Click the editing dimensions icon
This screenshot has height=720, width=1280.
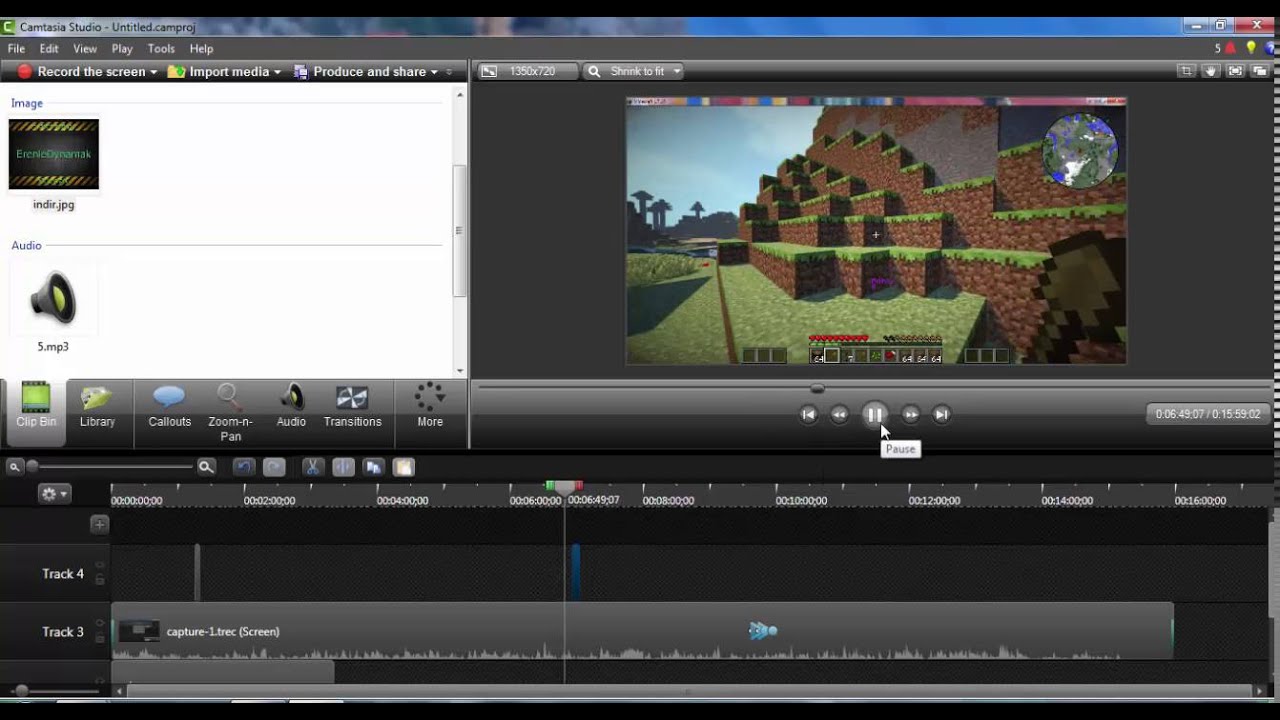[x=488, y=71]
